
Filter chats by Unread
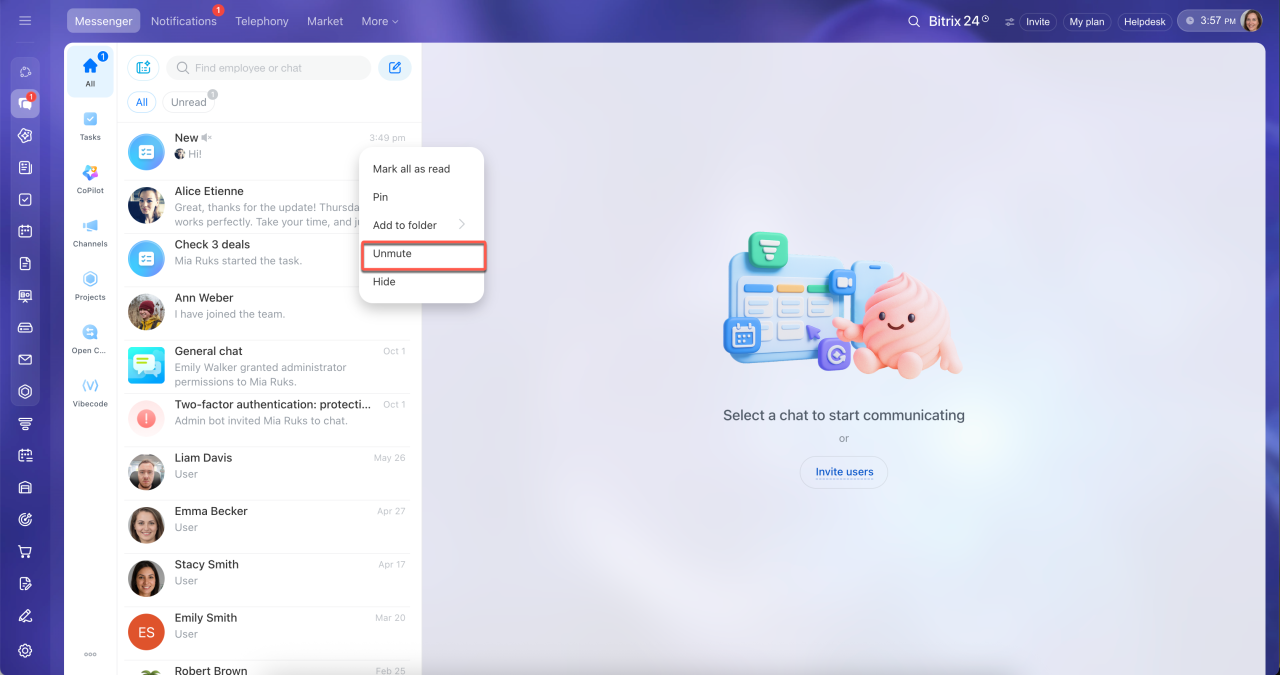tap(188, 102)
